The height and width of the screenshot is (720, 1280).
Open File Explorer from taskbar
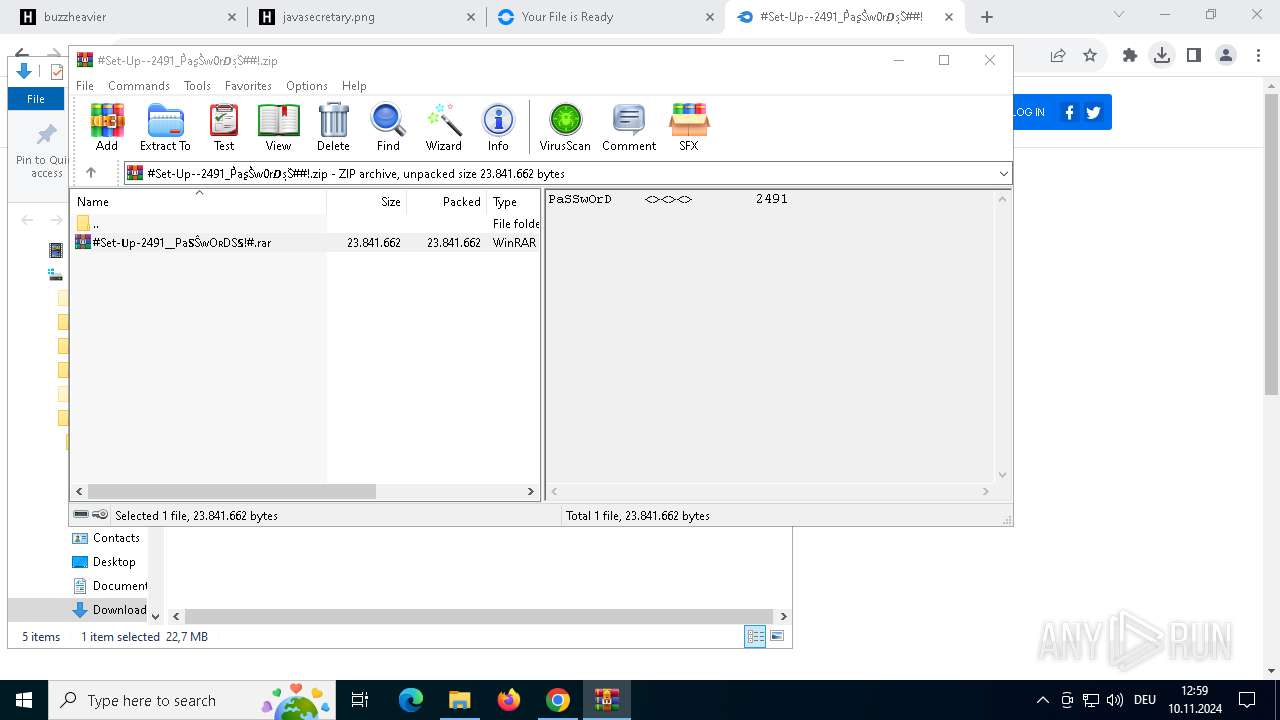(x=459, y=700)
